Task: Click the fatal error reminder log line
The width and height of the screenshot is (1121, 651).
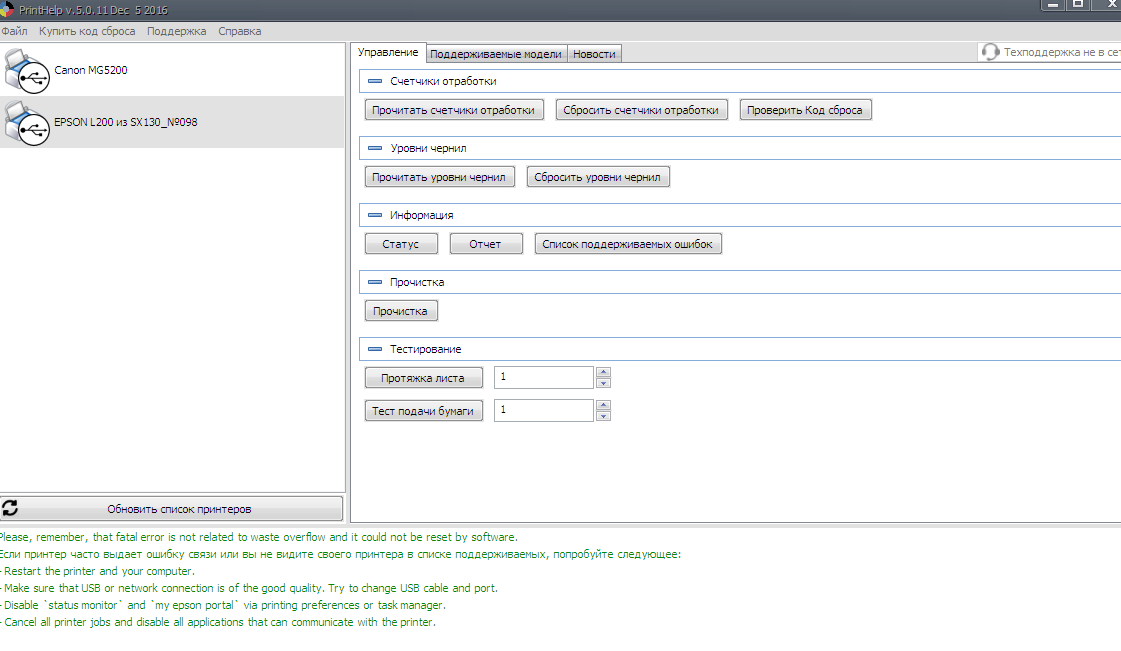Action: [259, 537]
